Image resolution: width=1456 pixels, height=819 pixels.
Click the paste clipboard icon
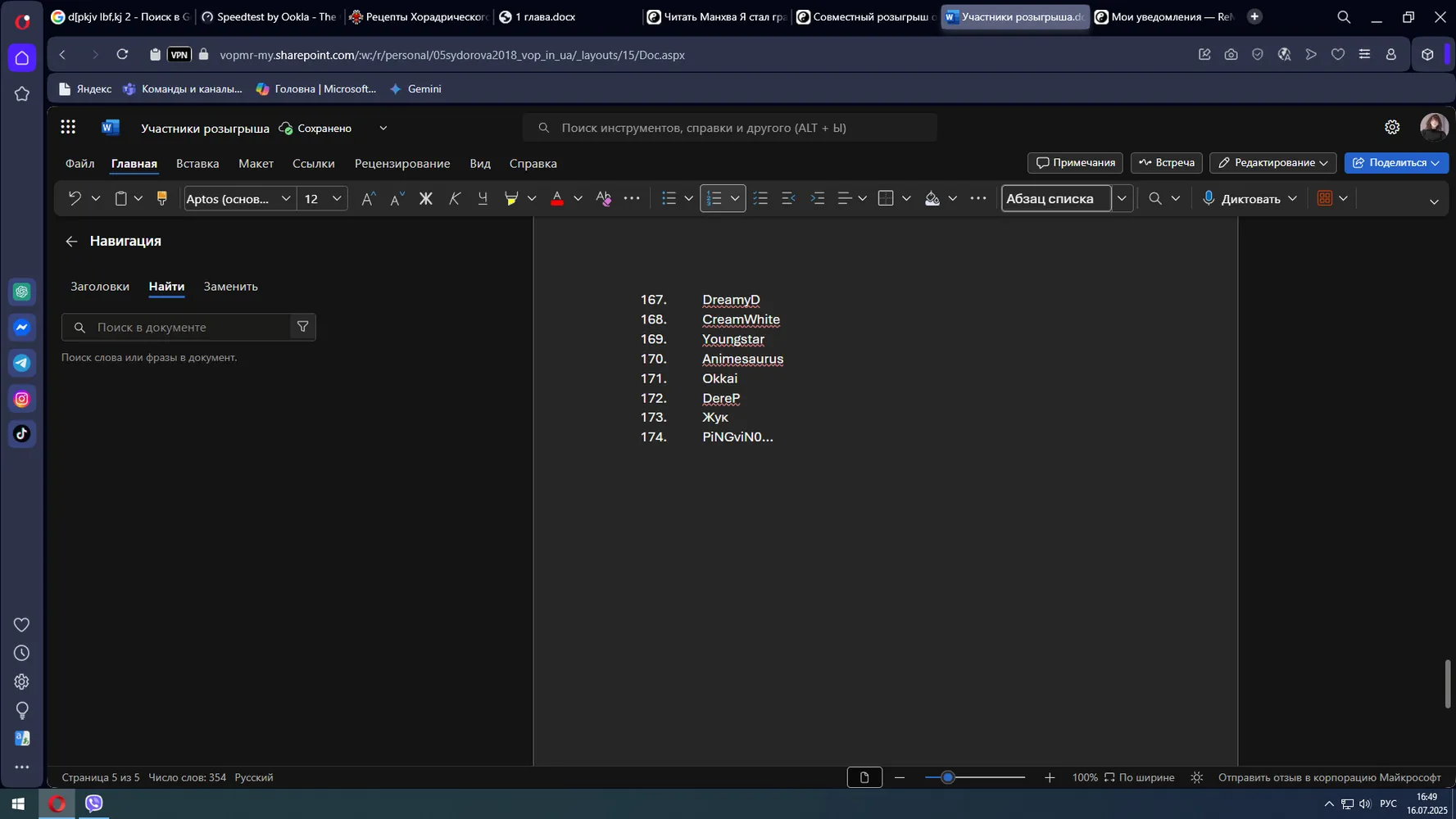[x=120, y=198]
